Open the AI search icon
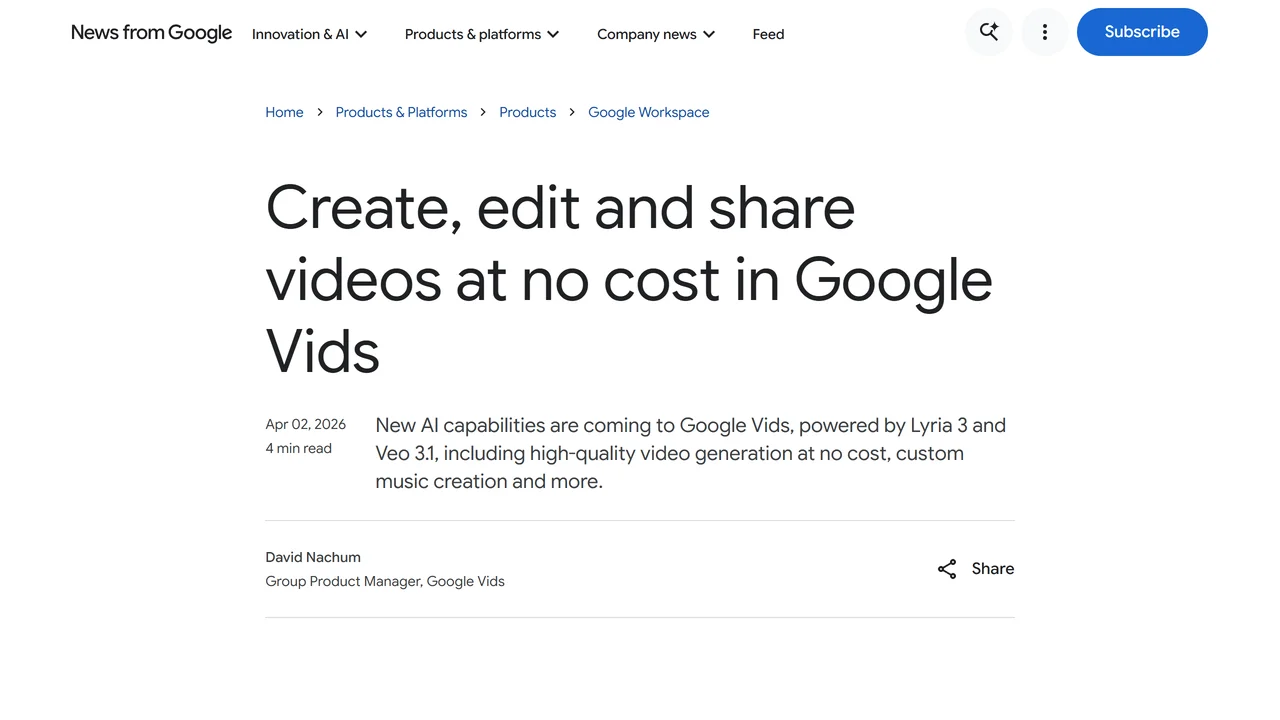 (989, 32)
